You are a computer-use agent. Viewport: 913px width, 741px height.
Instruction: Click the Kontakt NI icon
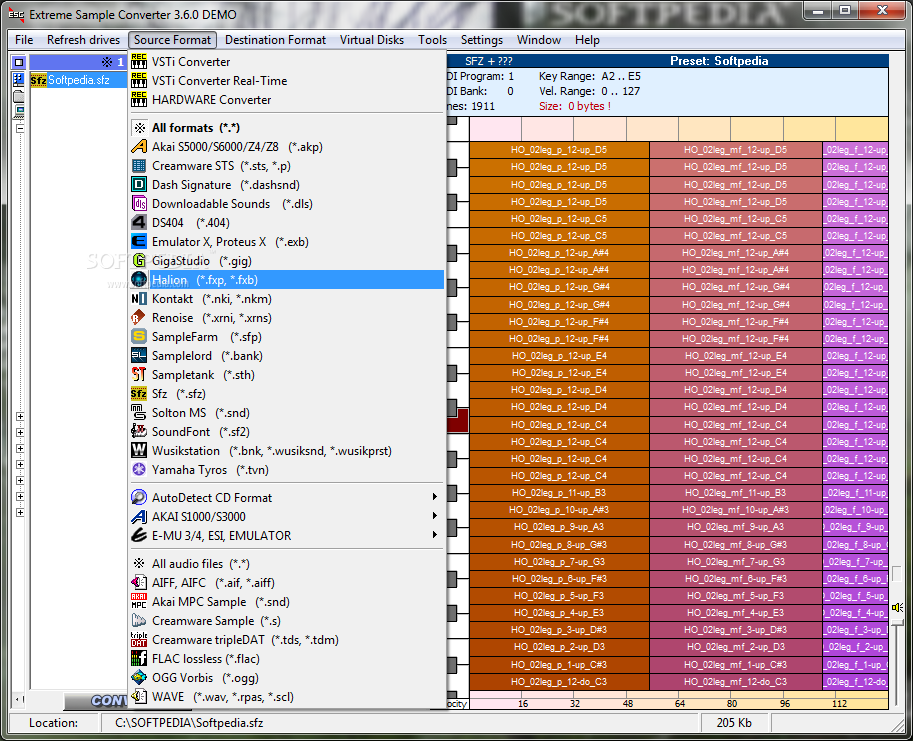[139, 299]
